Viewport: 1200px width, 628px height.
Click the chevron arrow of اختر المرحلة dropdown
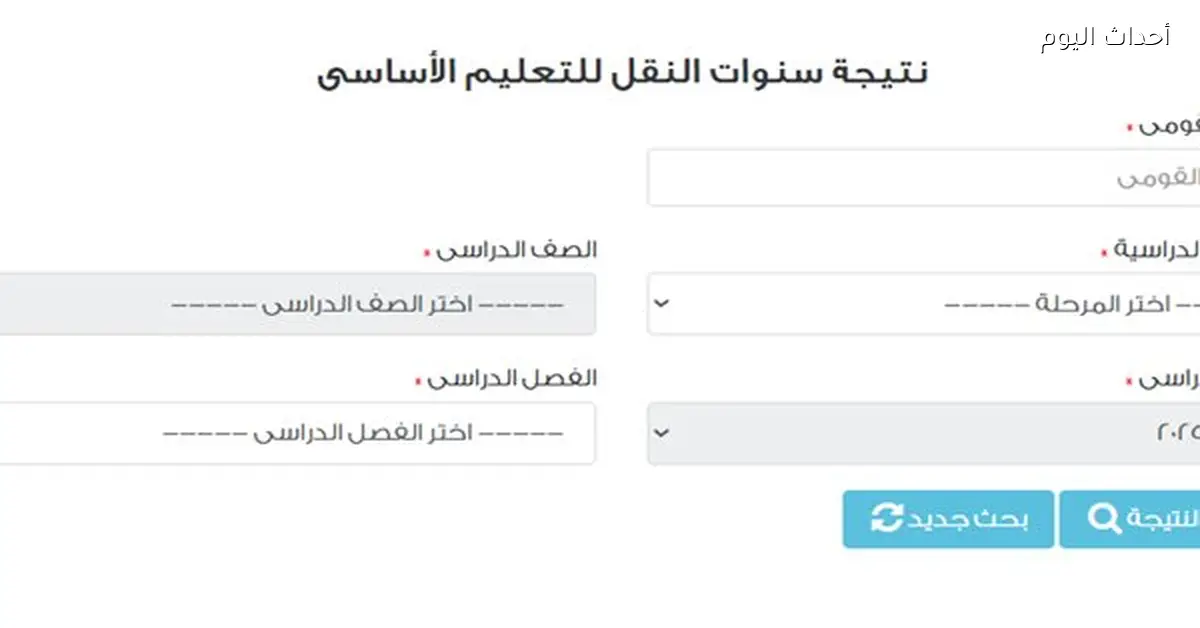[x=660, y=304]
